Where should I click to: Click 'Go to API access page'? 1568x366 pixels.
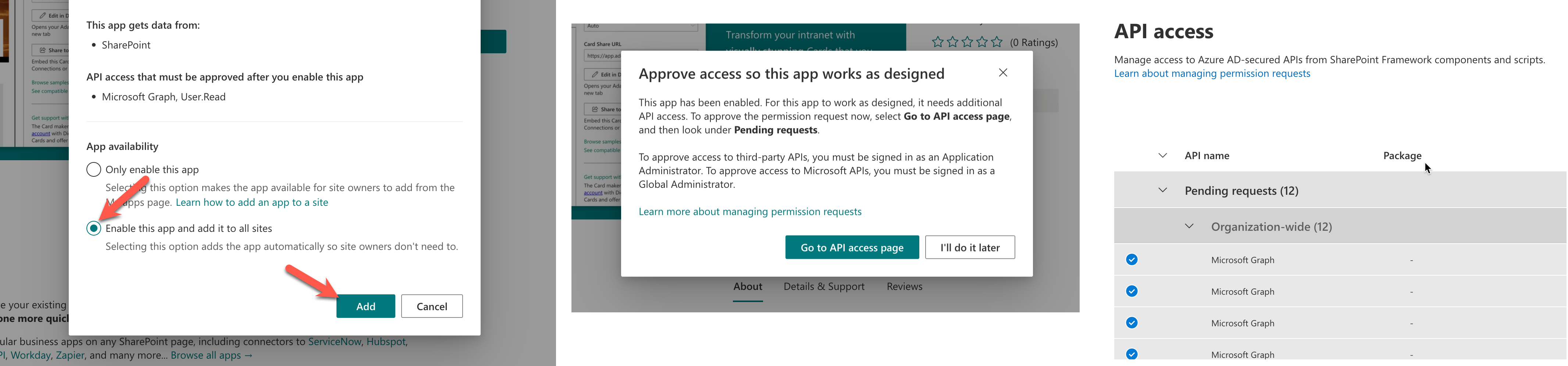[x=852, y=247]
